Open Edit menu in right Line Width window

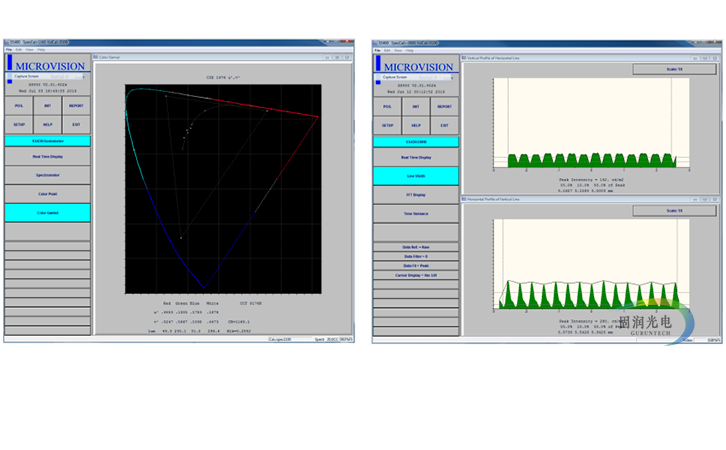[x=388, y=50]
